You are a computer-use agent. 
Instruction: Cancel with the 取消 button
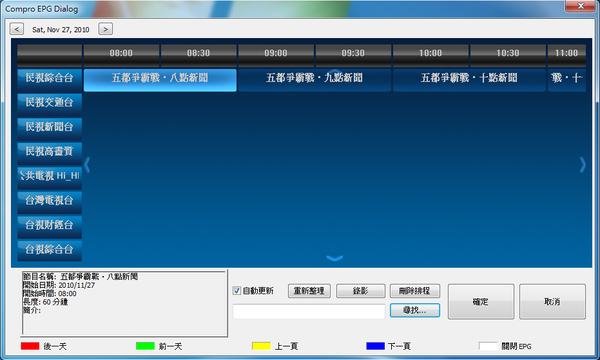point(552,301)
